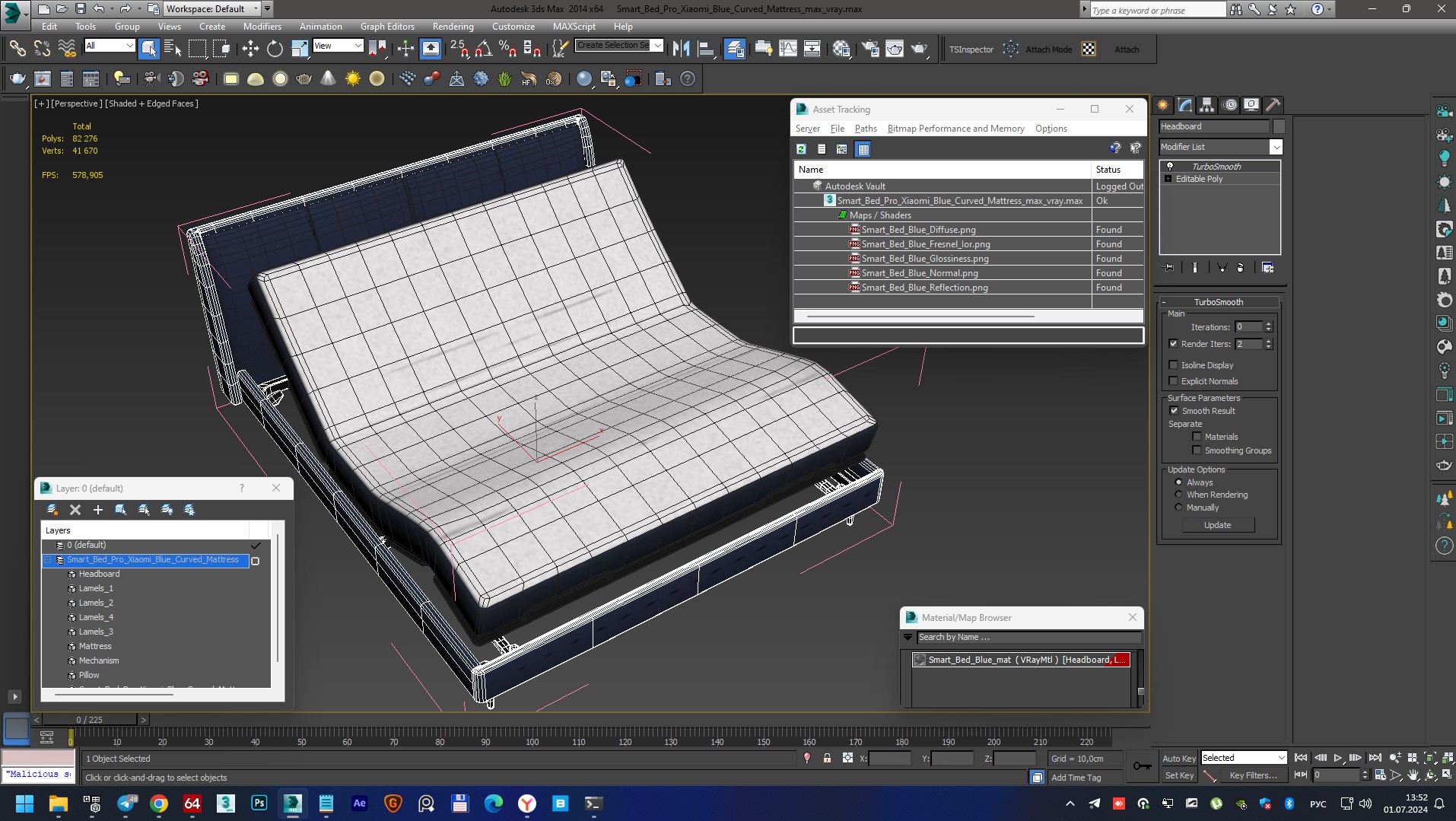Screen dimensions: 1456x821
Task: Select When Rendering update option
Action: (1178, 495)
